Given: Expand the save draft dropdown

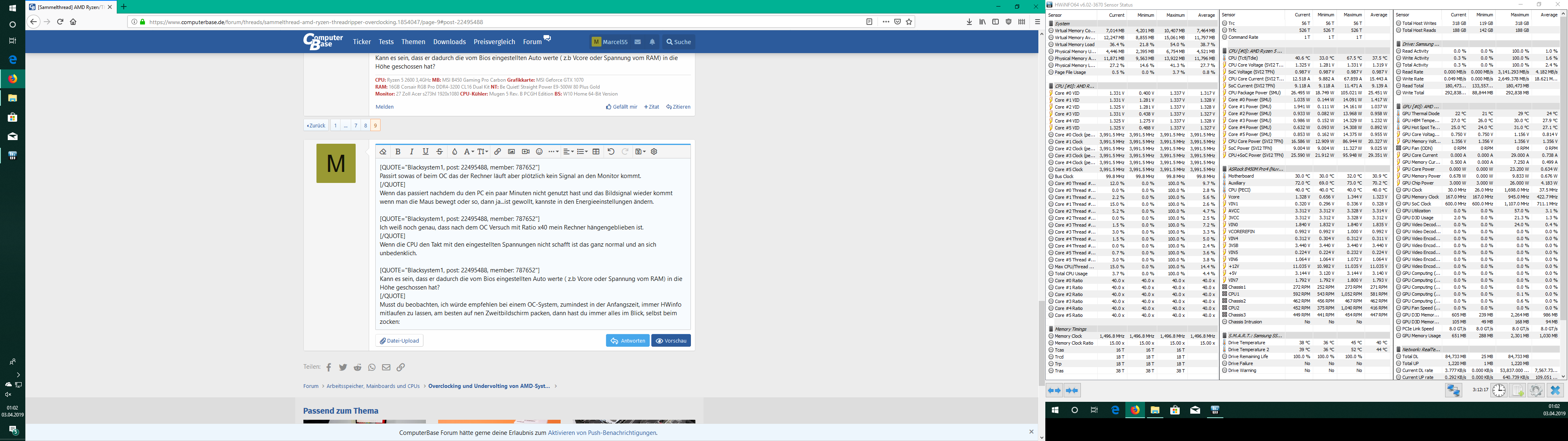Looking at the screenshot, I should click(x=640, y=151).
